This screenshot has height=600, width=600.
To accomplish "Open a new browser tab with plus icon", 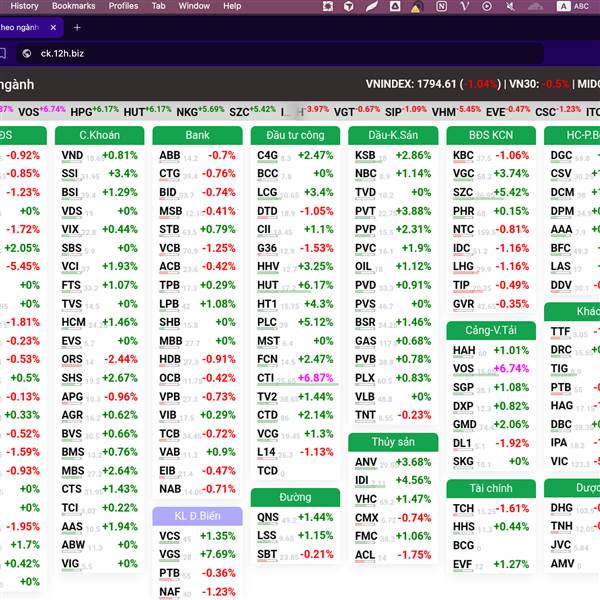I will tap(77, 28).
